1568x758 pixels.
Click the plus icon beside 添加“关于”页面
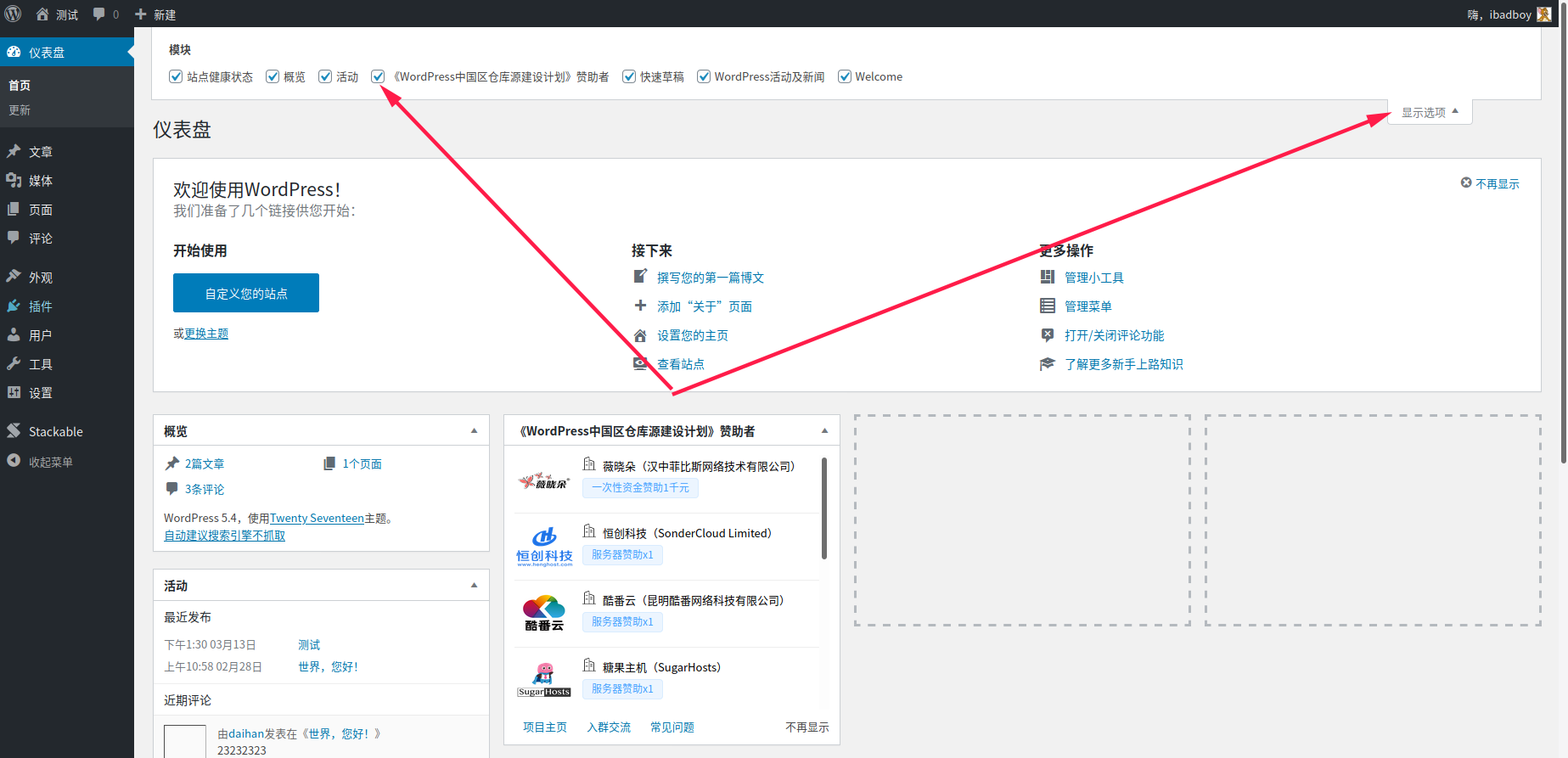641,306
